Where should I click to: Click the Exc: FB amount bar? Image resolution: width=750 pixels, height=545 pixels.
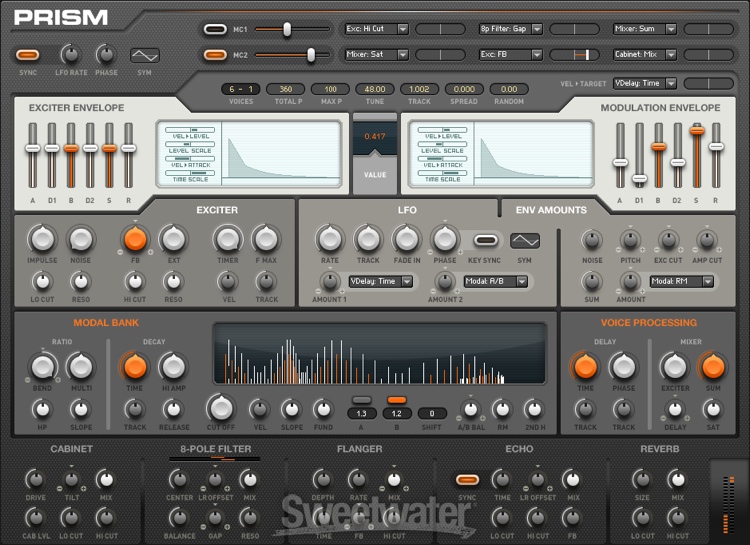coord(574,55)
